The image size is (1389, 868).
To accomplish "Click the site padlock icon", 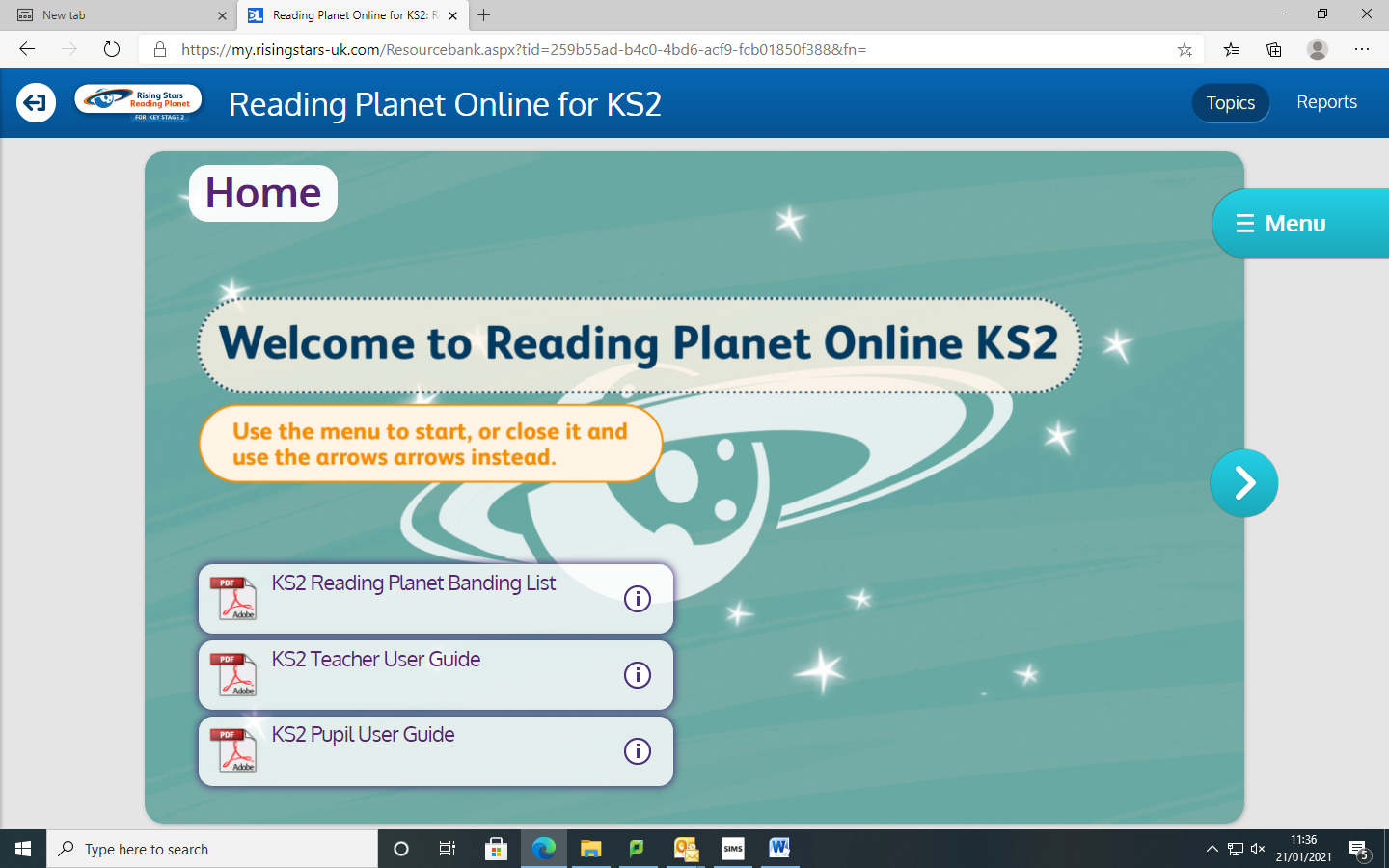I will pyautogui.click(x=160, y=49).
